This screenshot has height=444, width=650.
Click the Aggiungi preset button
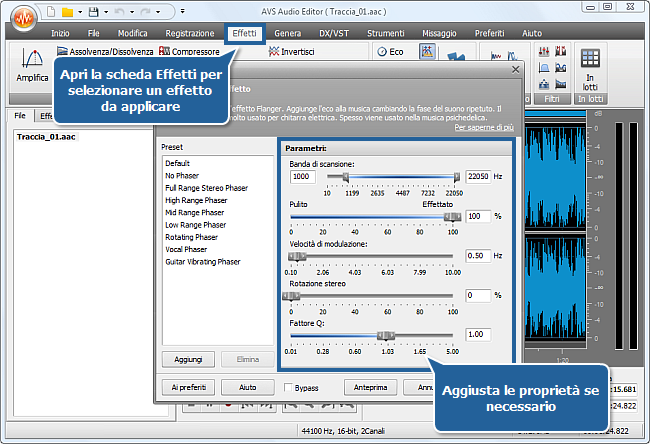[187, 359]
